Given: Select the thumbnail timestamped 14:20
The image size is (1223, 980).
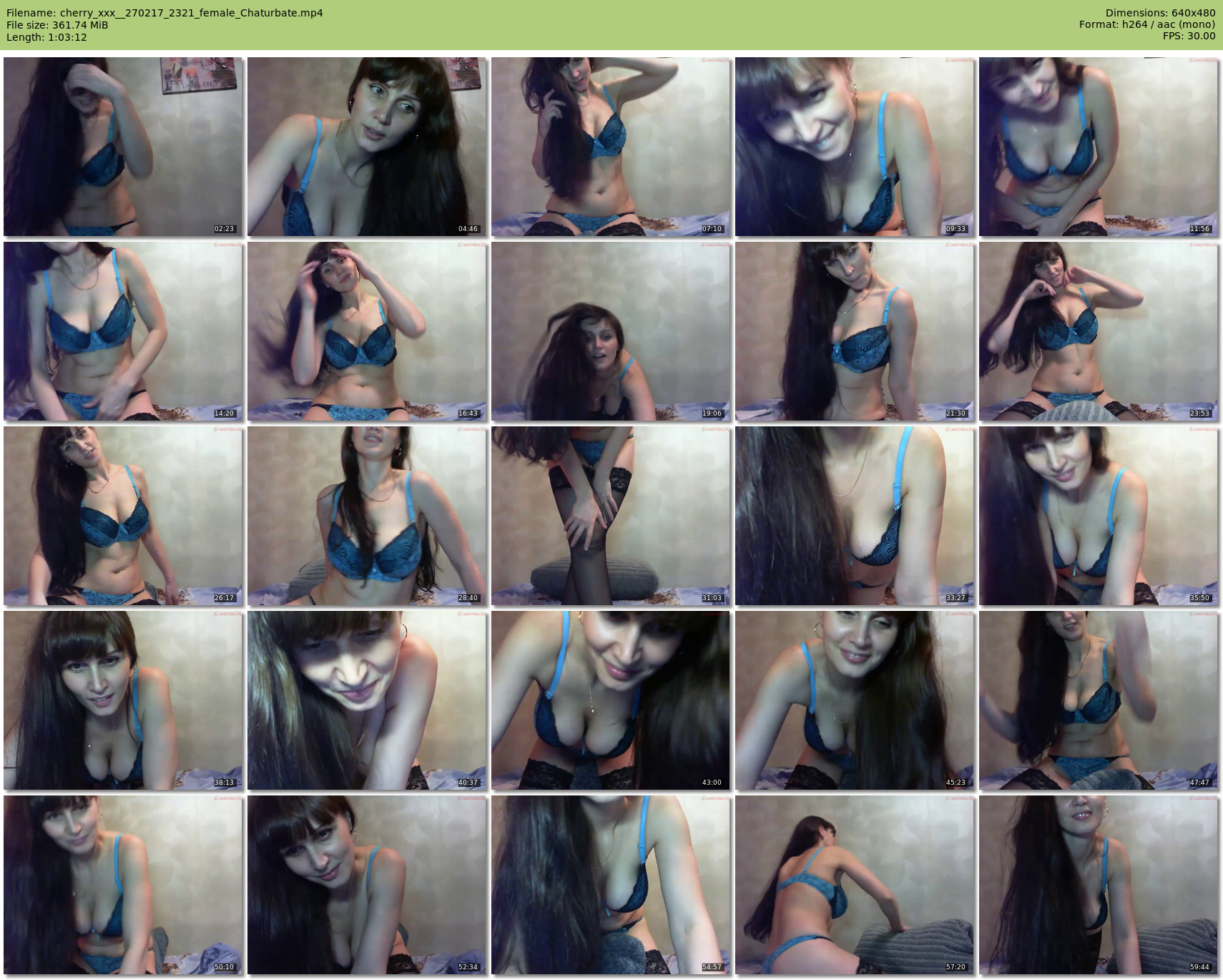Looking at the screenshot, I should [123, 331].
